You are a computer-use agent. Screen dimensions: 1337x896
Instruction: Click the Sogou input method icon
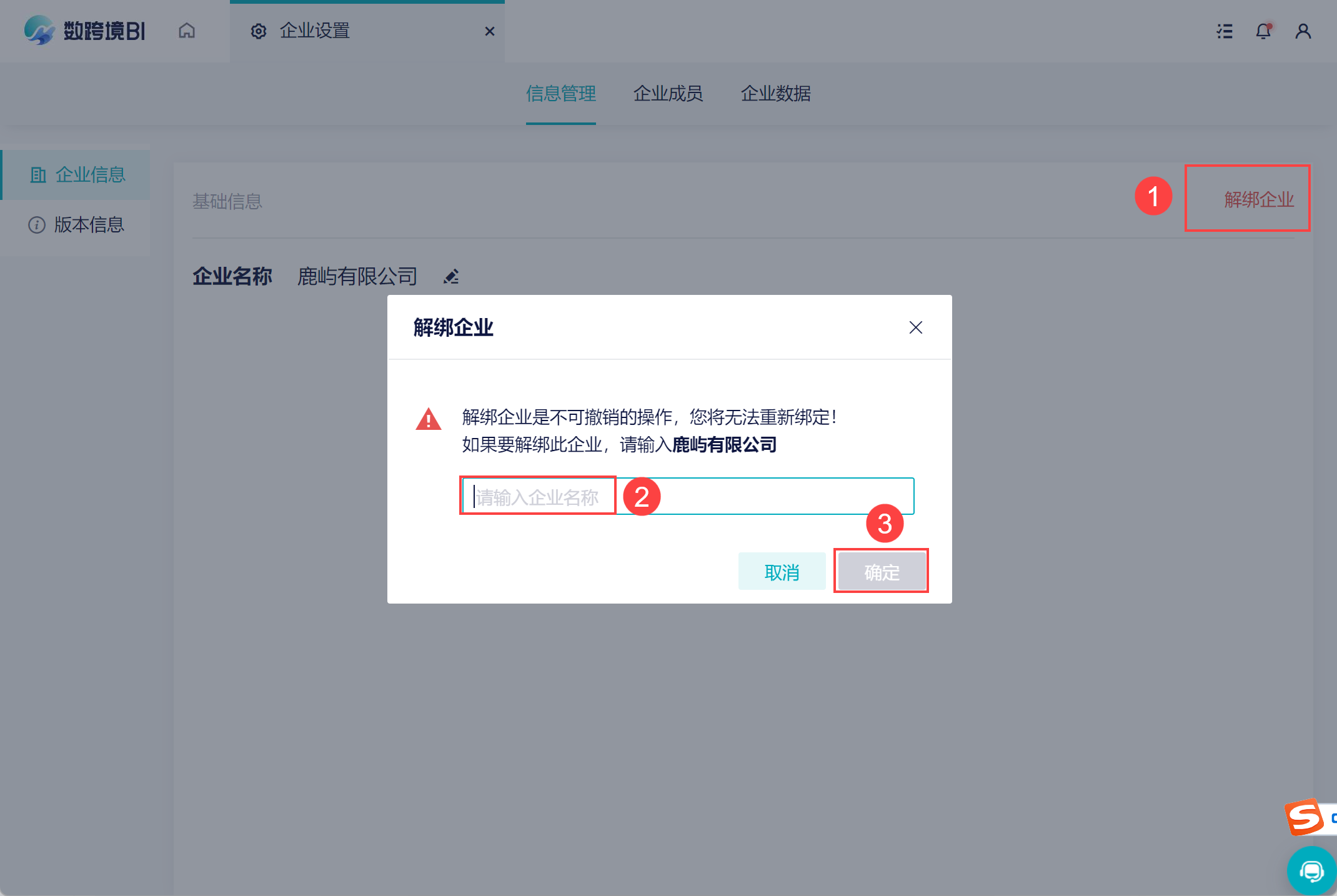[x=1304, y=817]
